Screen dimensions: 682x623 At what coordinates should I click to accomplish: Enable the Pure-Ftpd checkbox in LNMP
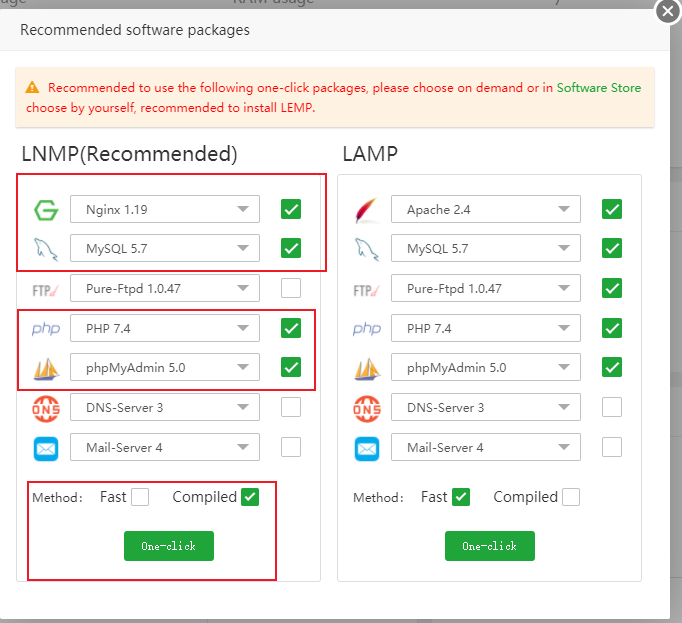click(291, 289)
